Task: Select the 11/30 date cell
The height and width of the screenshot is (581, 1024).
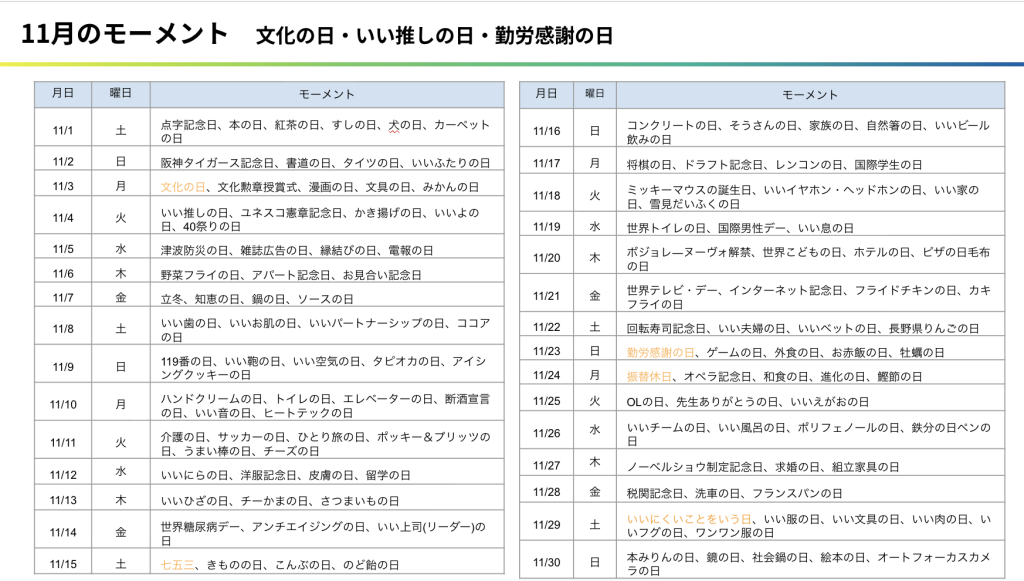Action: [x=547, y=561]
